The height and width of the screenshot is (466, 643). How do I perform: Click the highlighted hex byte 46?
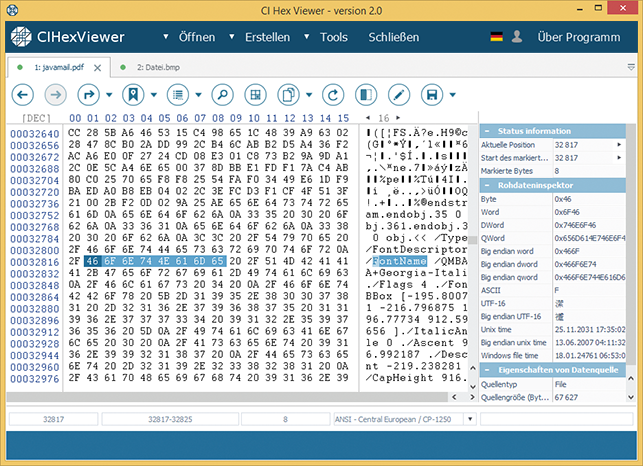tap(93, 261)
